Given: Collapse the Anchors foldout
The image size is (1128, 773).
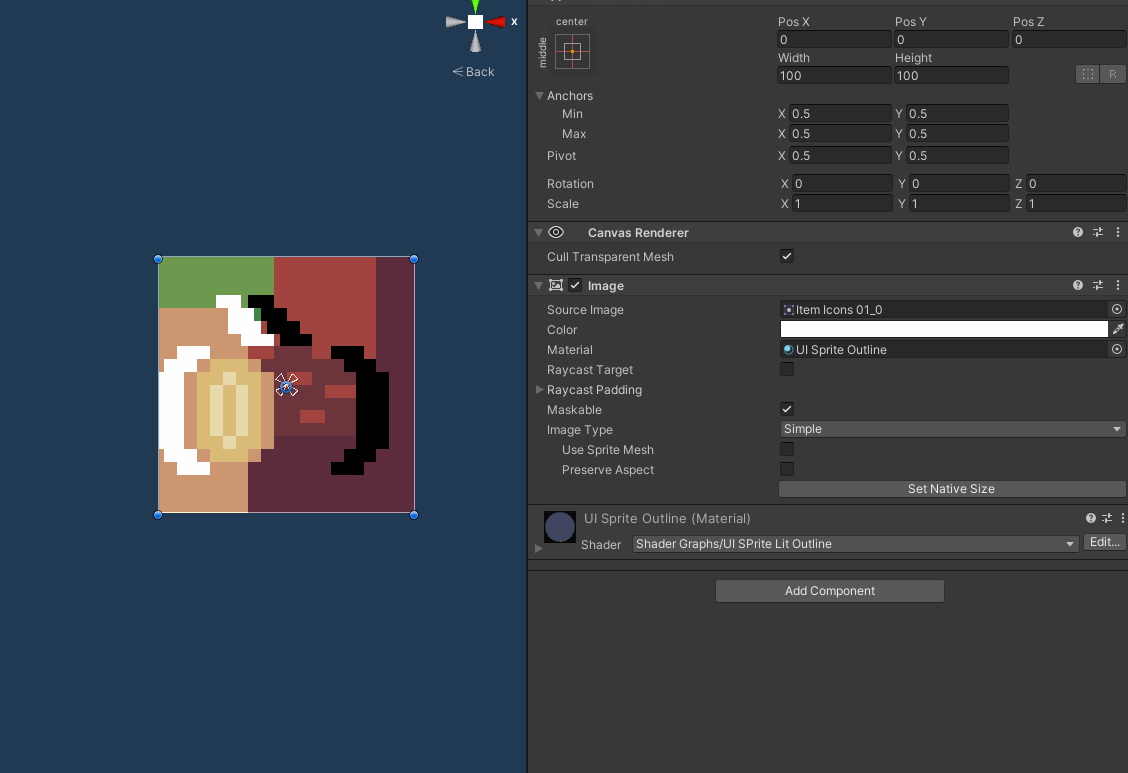Looking at the screenshot, I should [x=540, y=95].
